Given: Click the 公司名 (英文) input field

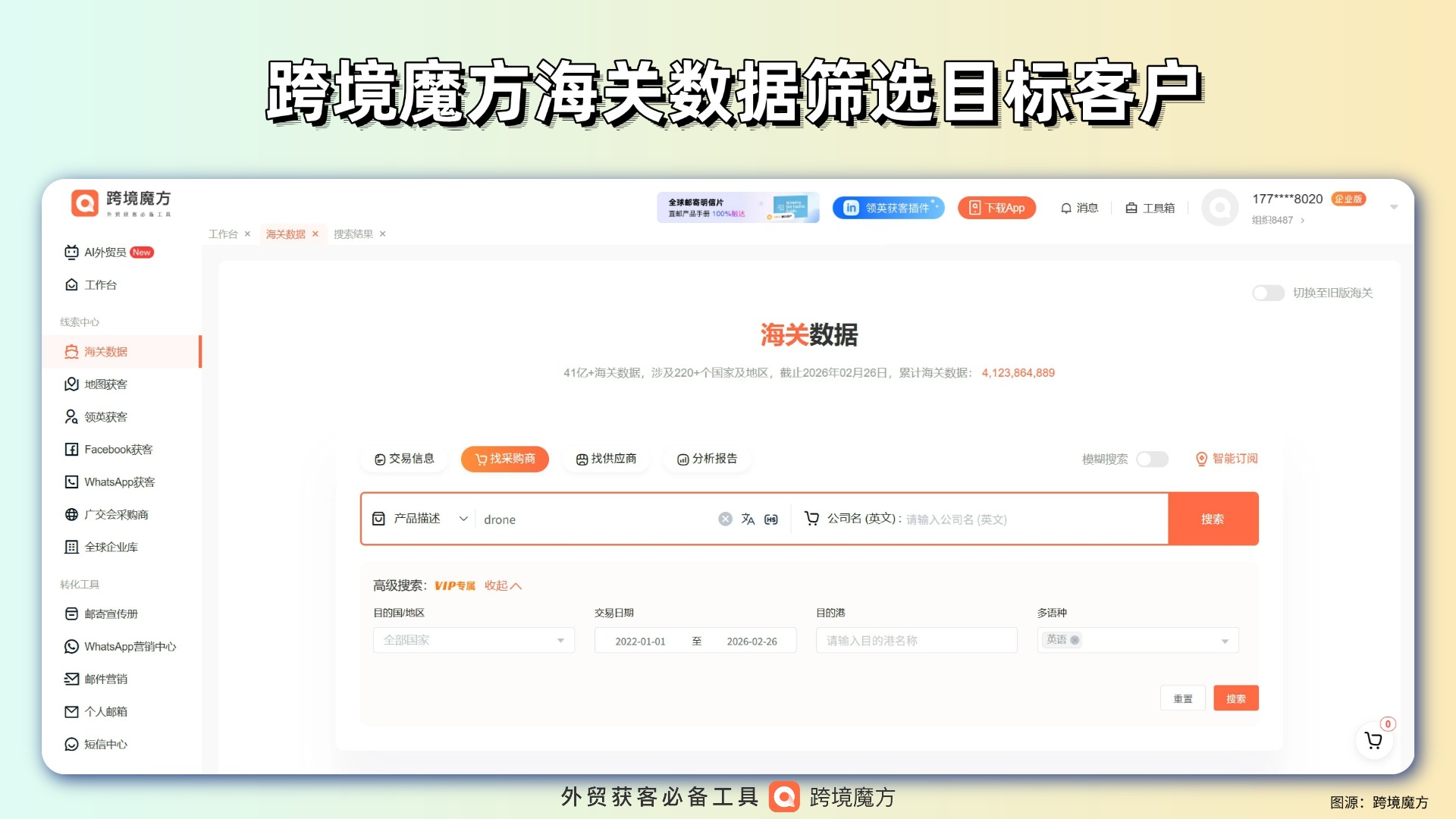Looking at the screenshot, I should pyautogui.click(x=978, y=519).
